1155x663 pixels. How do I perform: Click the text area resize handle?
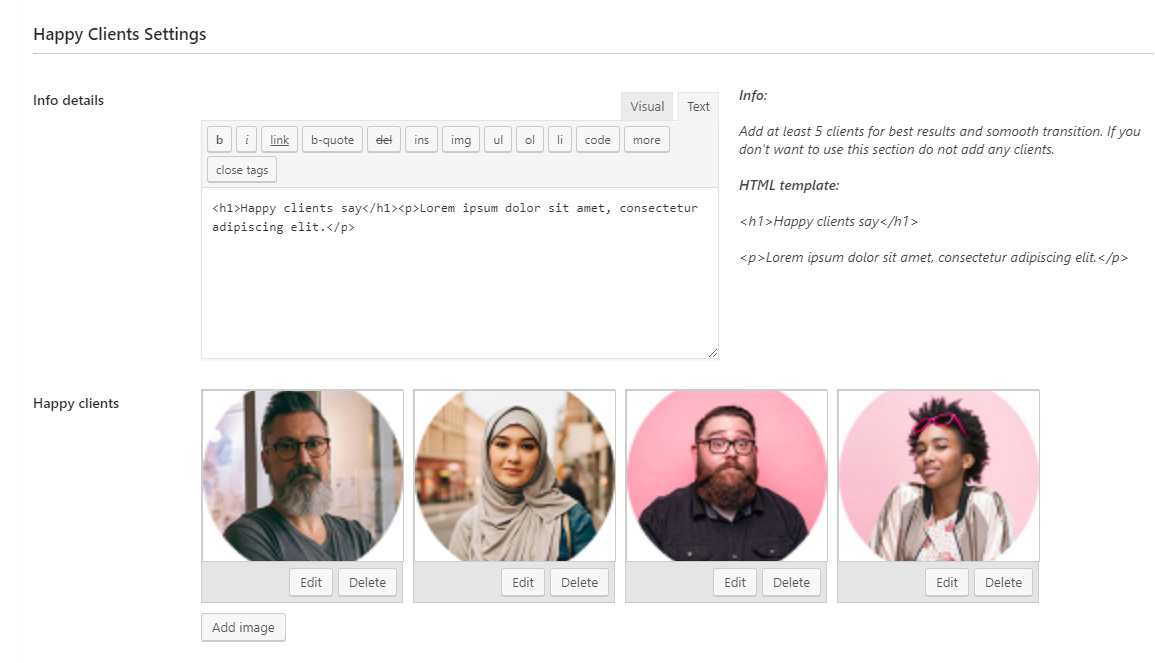[712, 353]
